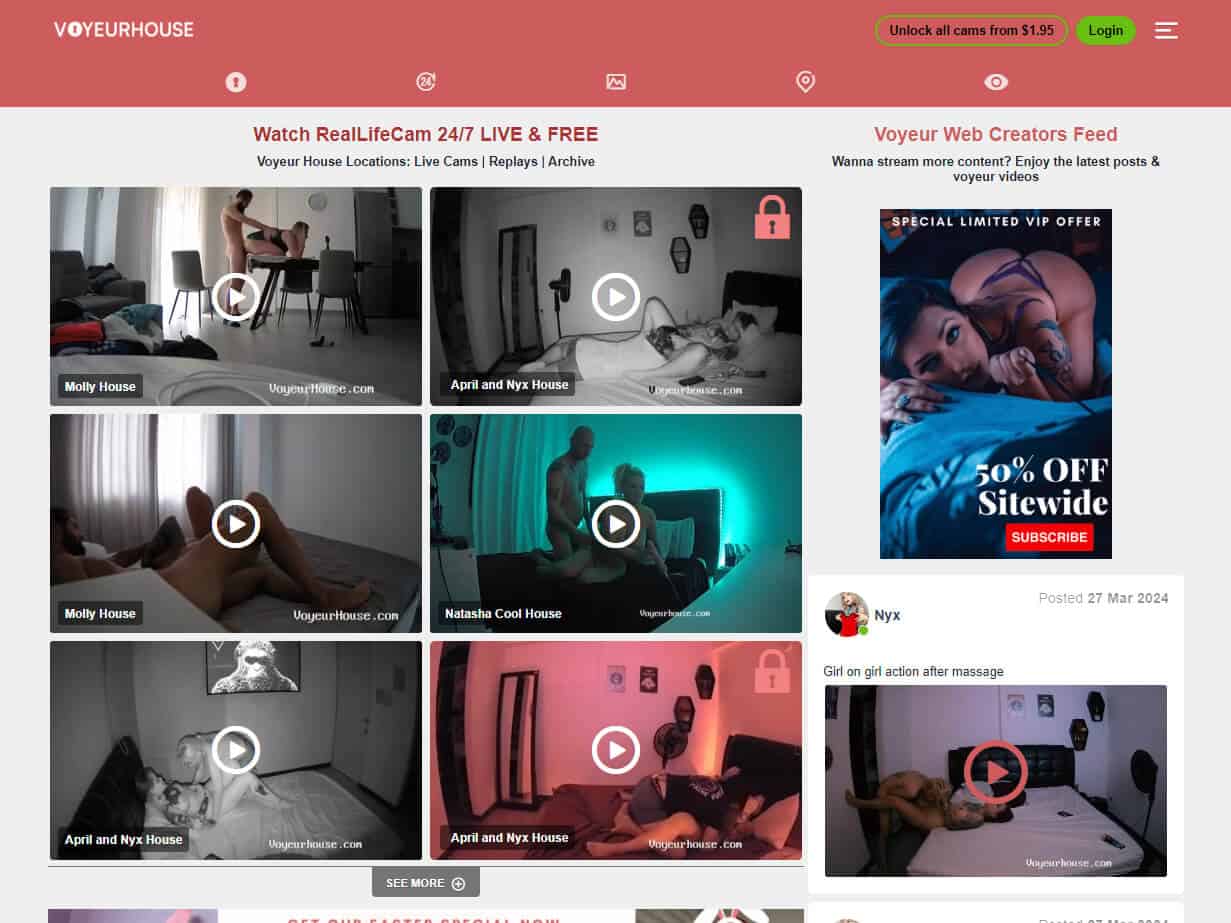Follow the Live Cams link
1231x923 pixels.
tap(446, 161)
